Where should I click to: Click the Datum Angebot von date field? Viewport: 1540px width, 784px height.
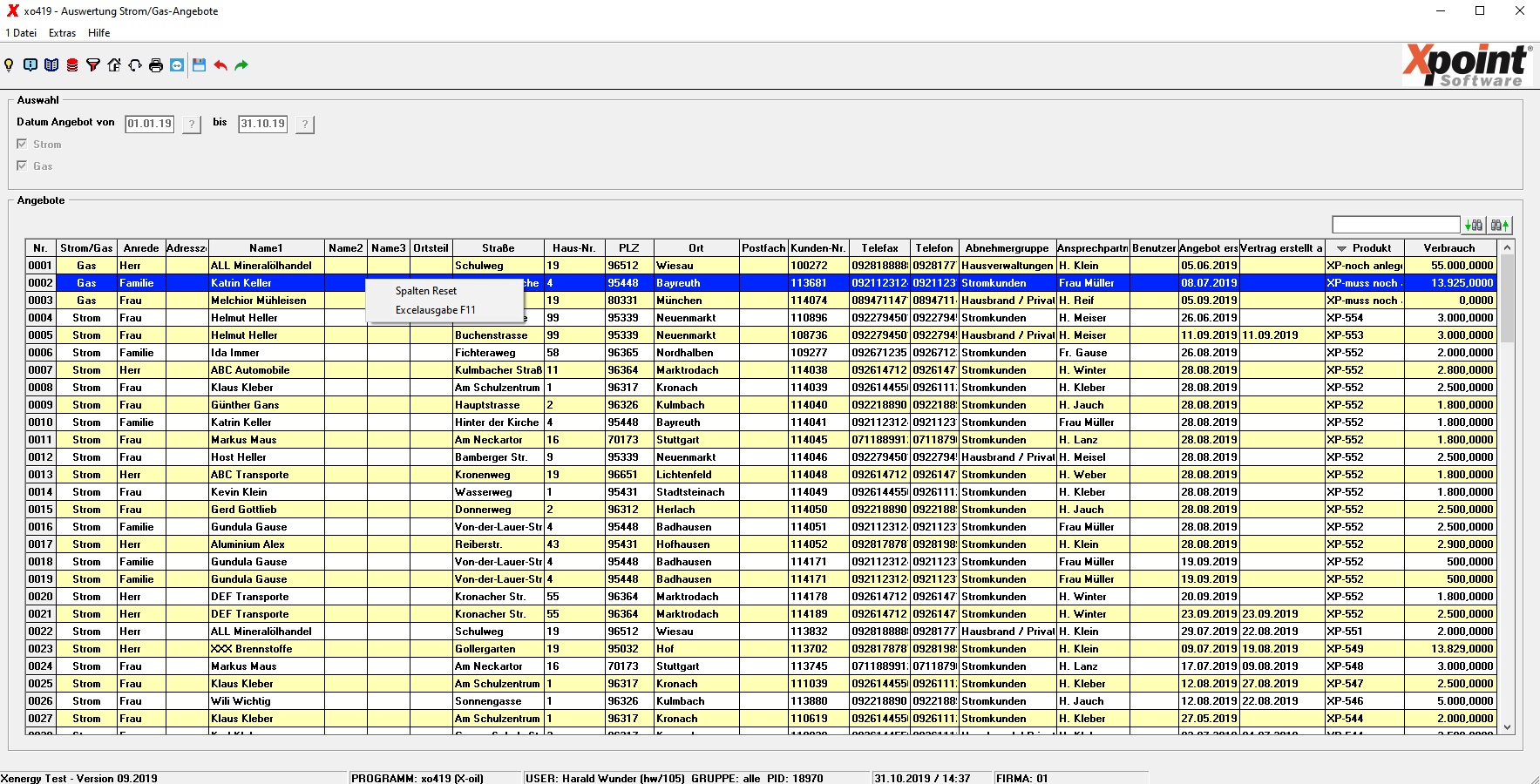click(x=150, y=124)
